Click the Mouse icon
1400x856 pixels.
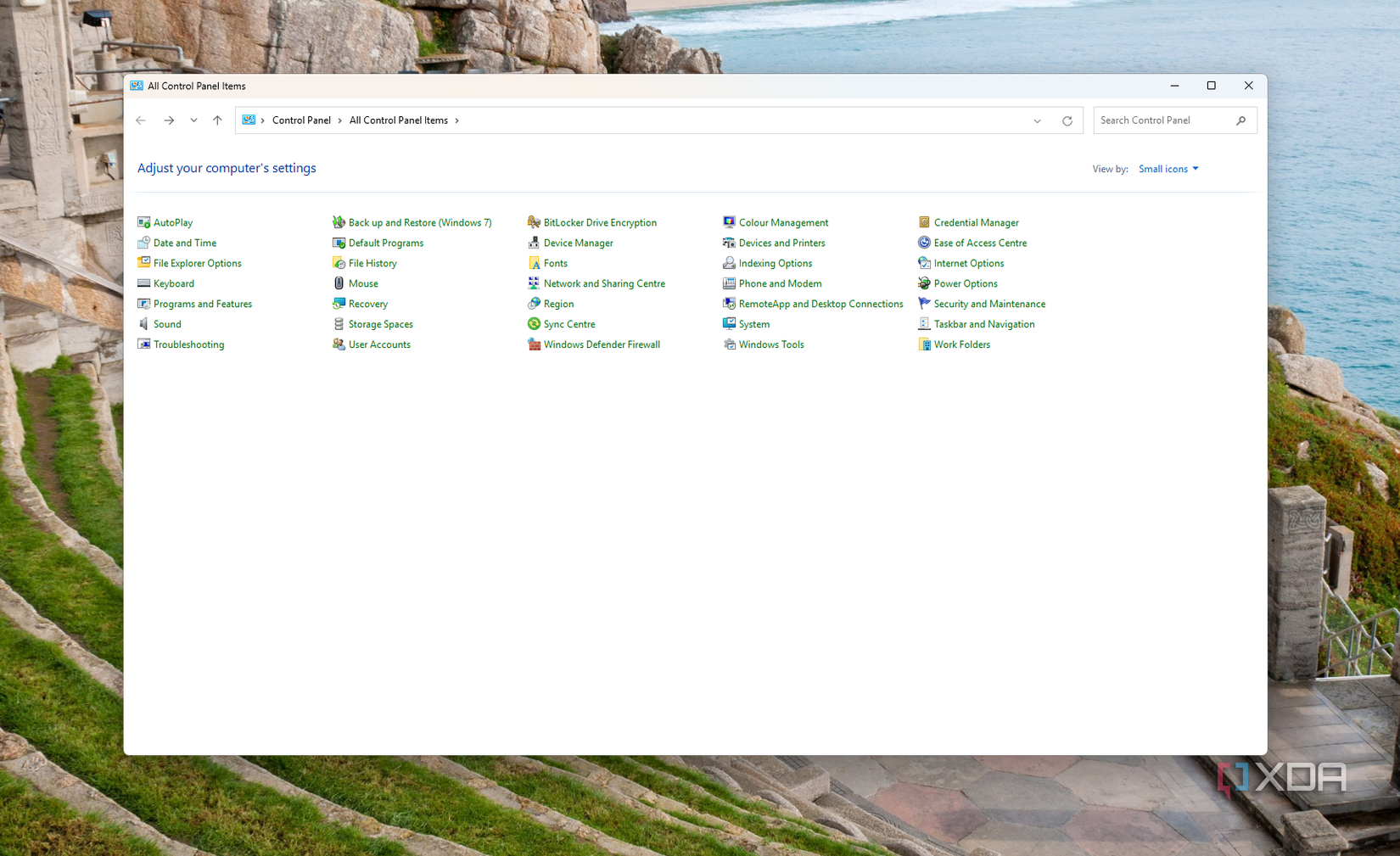(339, 283)
